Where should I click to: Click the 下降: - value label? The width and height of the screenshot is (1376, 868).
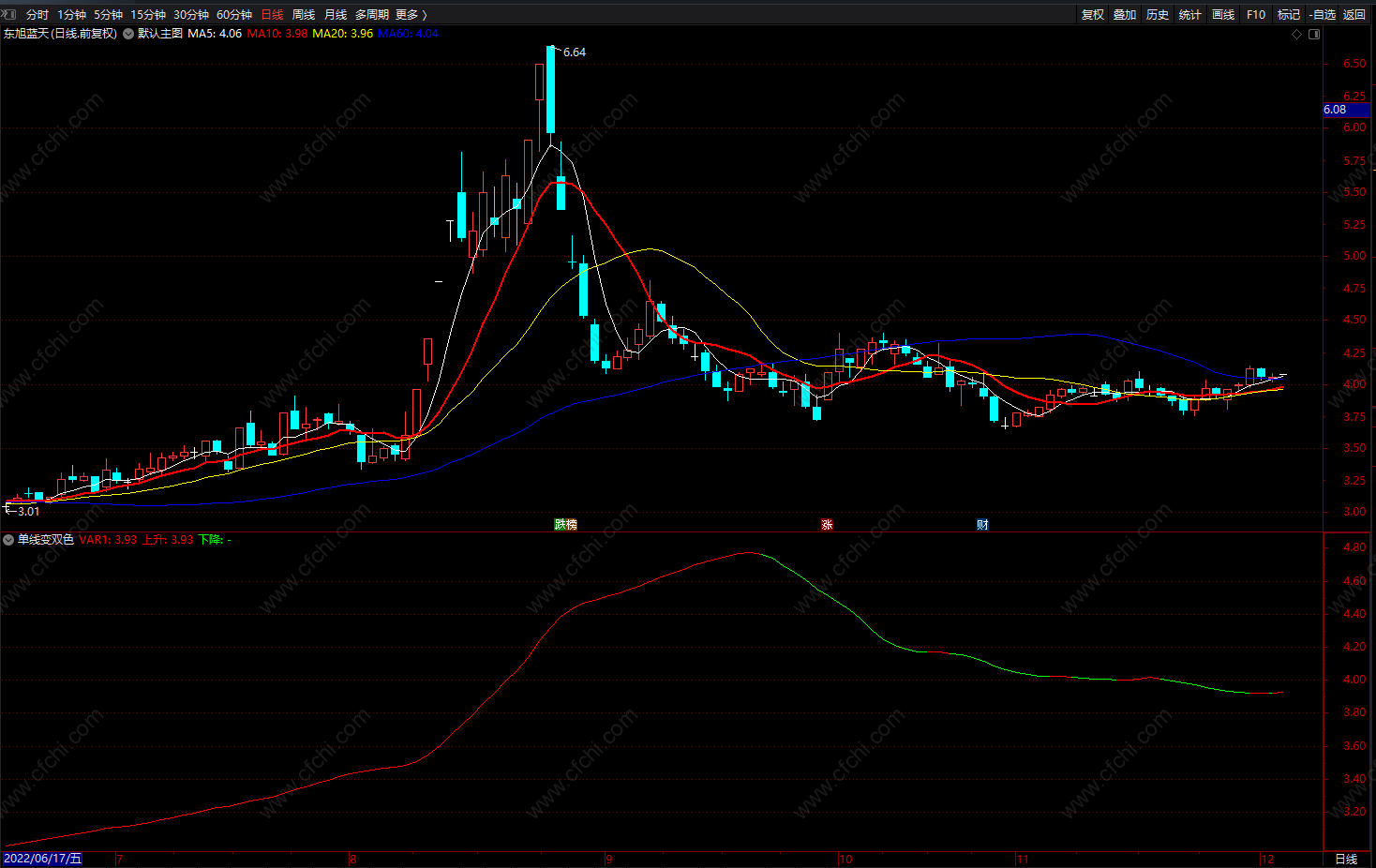[x=215, y=540]
